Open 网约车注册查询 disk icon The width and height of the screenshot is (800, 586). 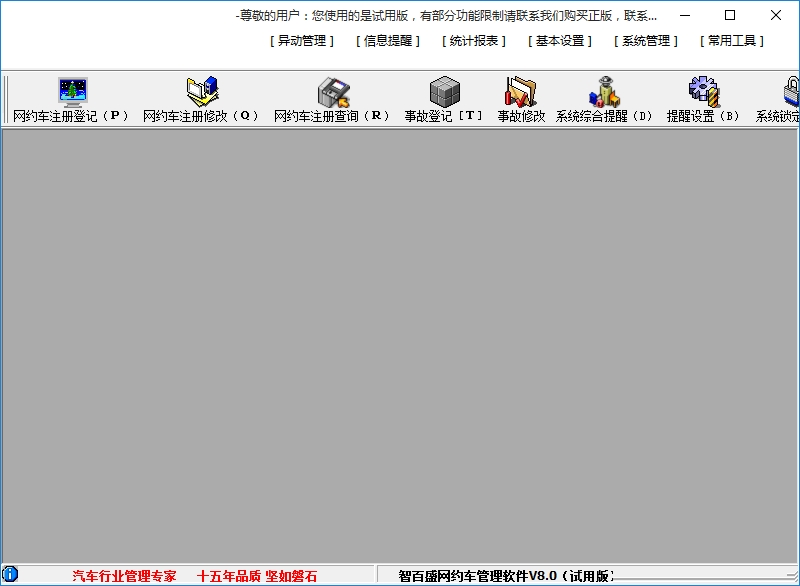pos(333,92)
